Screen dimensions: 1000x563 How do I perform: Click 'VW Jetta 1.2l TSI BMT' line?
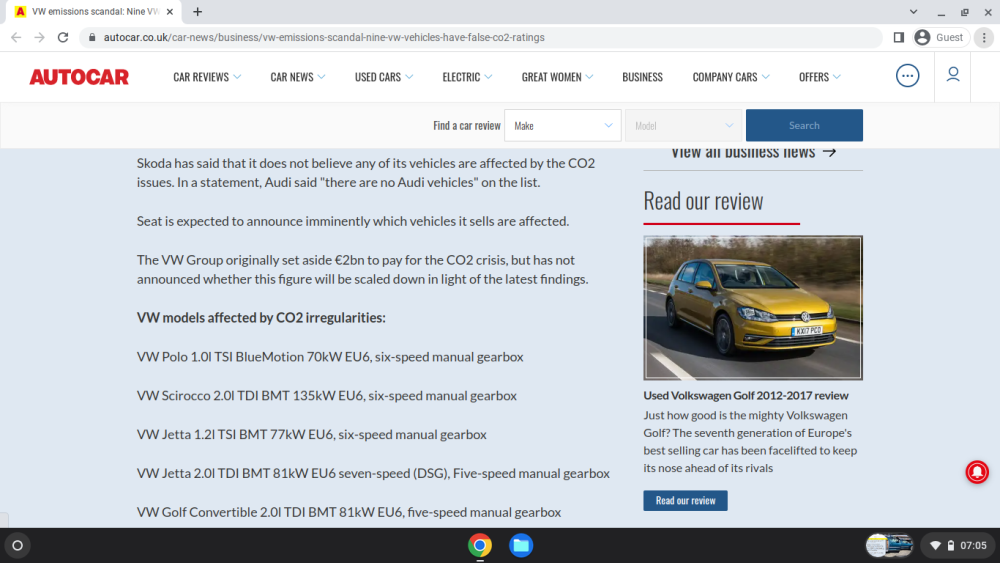311,435
